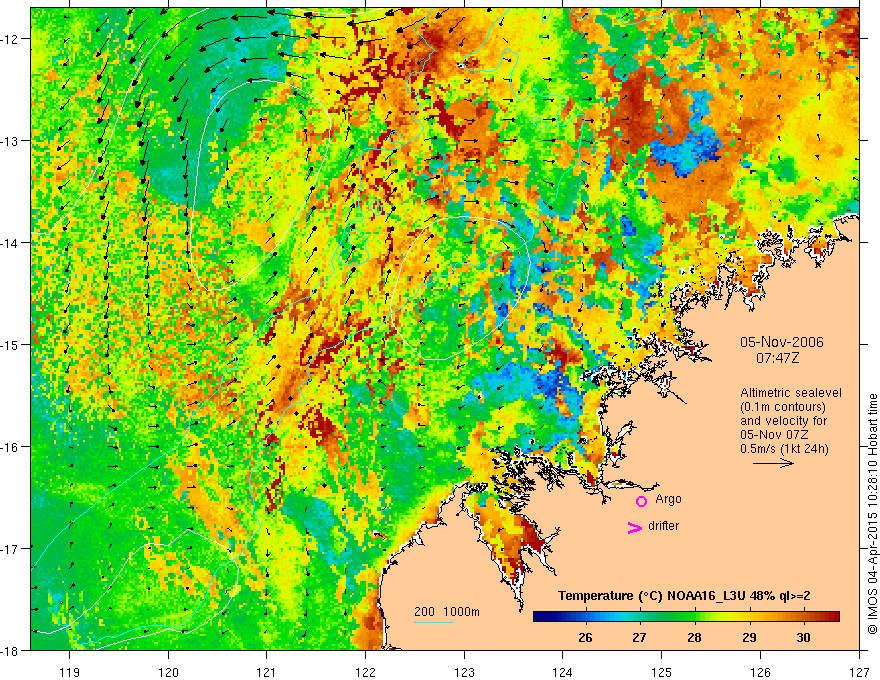Click the time text 07:47Z
Viewport: 880px width, 680px height.
[x=777, y=358]
